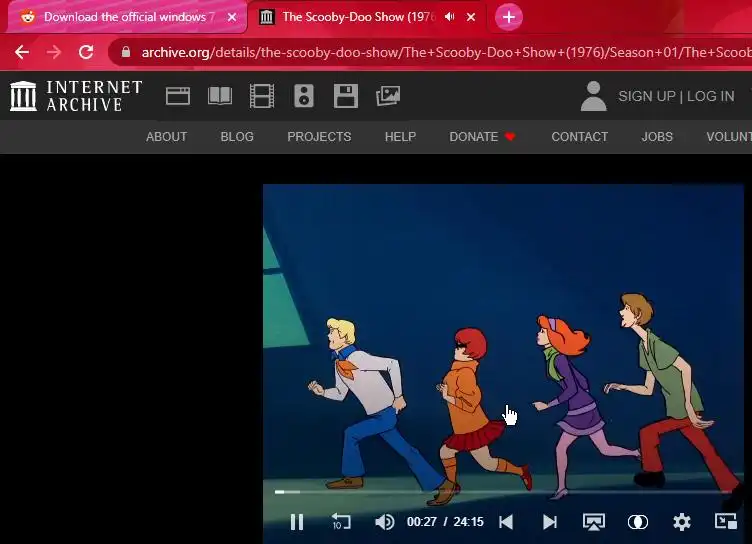Switch to the Download windows tab
The image size is (752, 544).
pos(126,17)
